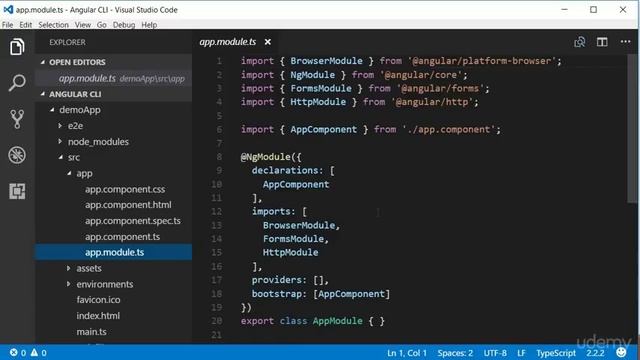The height and width of the screenshot is (360, 640).
Task: Click on the 'providers' property in code
Action: (x=276, y=280)
